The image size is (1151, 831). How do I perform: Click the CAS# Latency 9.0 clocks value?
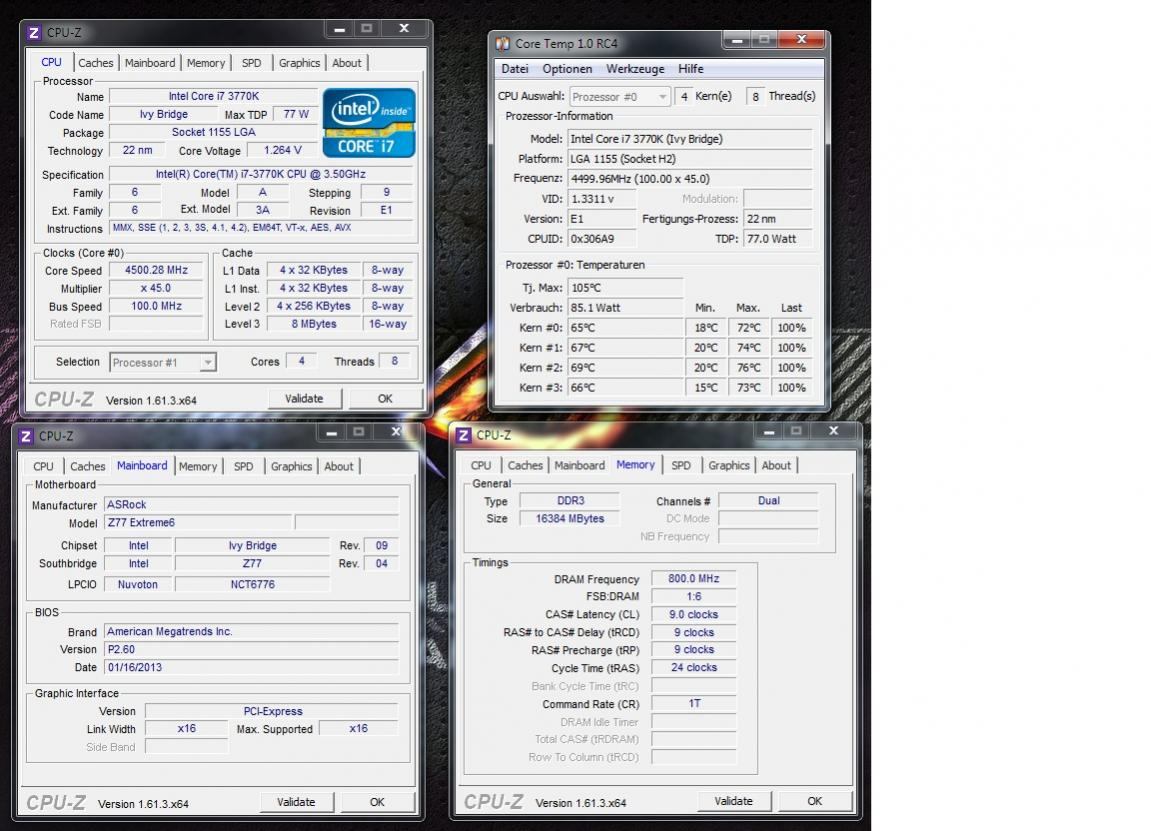[694, 615]
